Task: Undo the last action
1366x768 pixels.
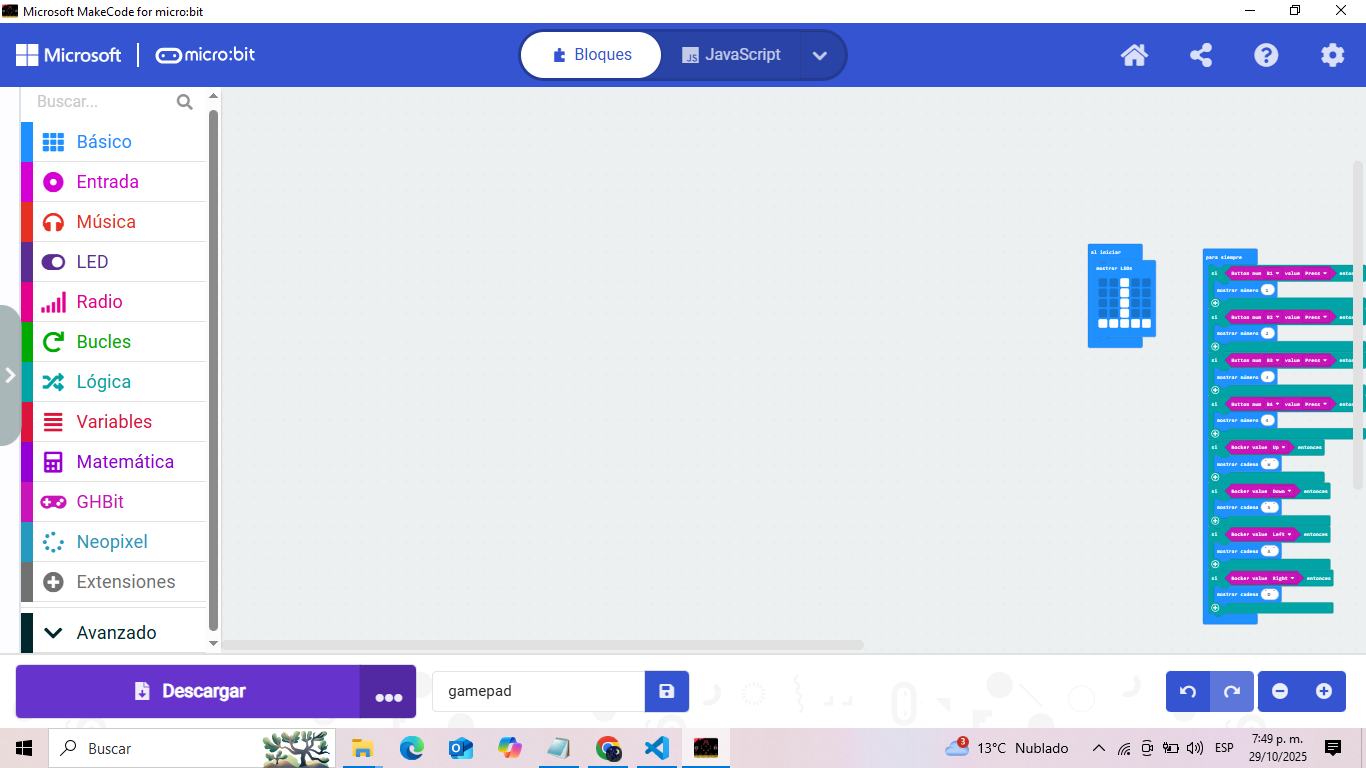Action: pyautogui.click(x=1188, y=691)
